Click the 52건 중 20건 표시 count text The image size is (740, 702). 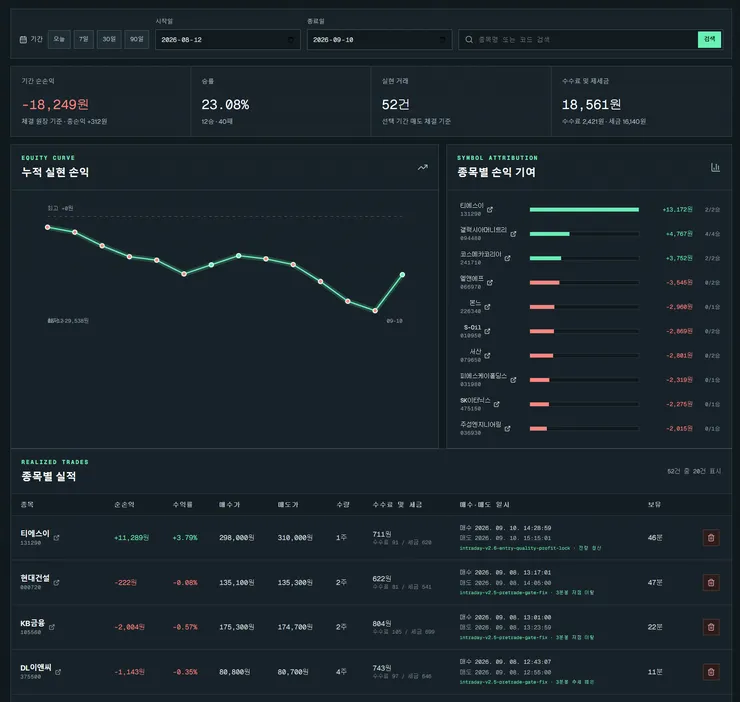694,471
